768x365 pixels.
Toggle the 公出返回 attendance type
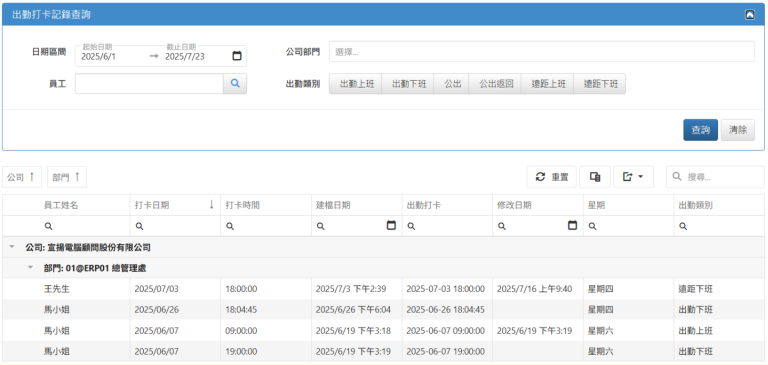pos(495,84)
